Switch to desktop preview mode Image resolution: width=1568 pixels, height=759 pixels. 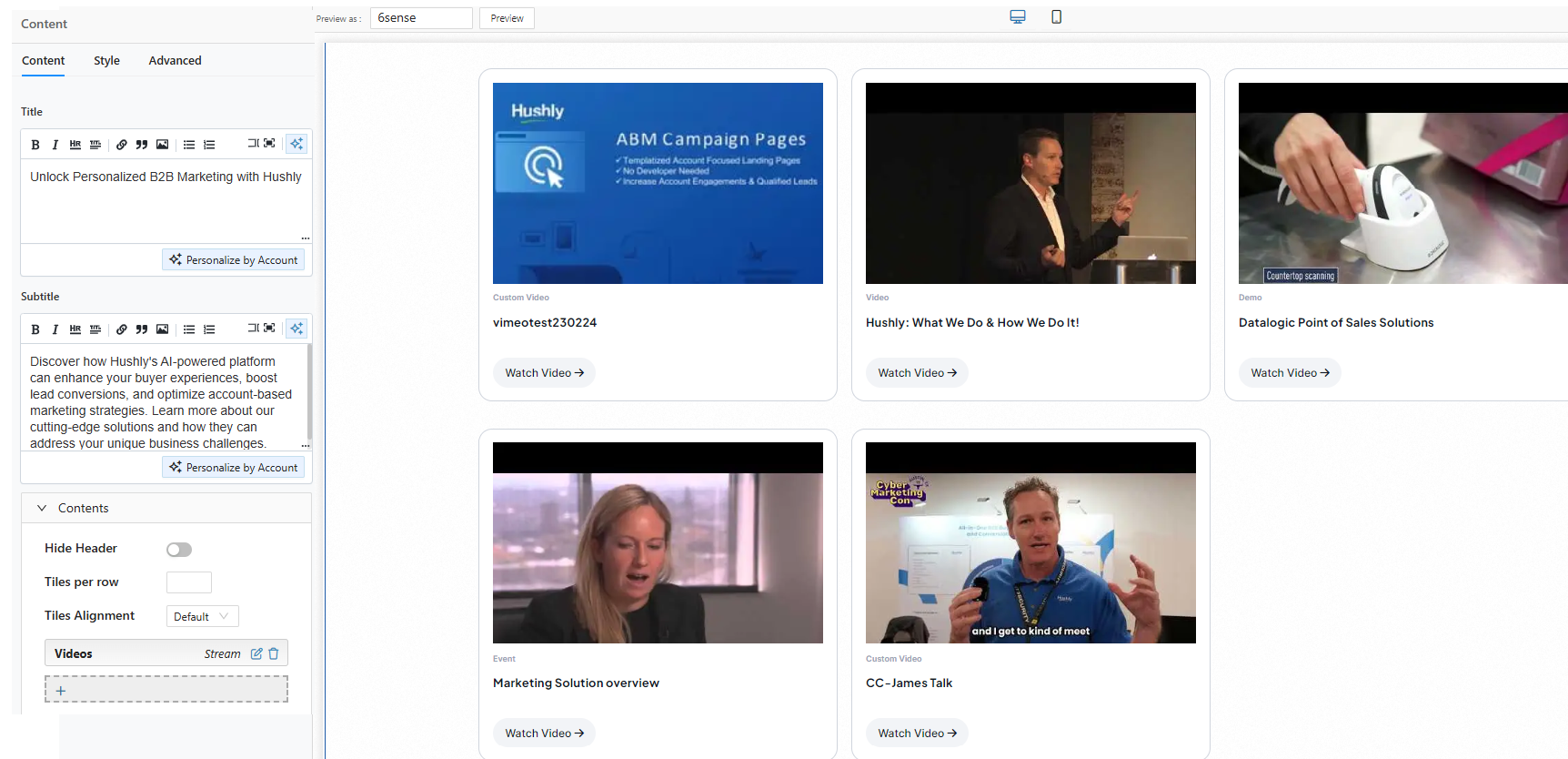point(1018,17)
